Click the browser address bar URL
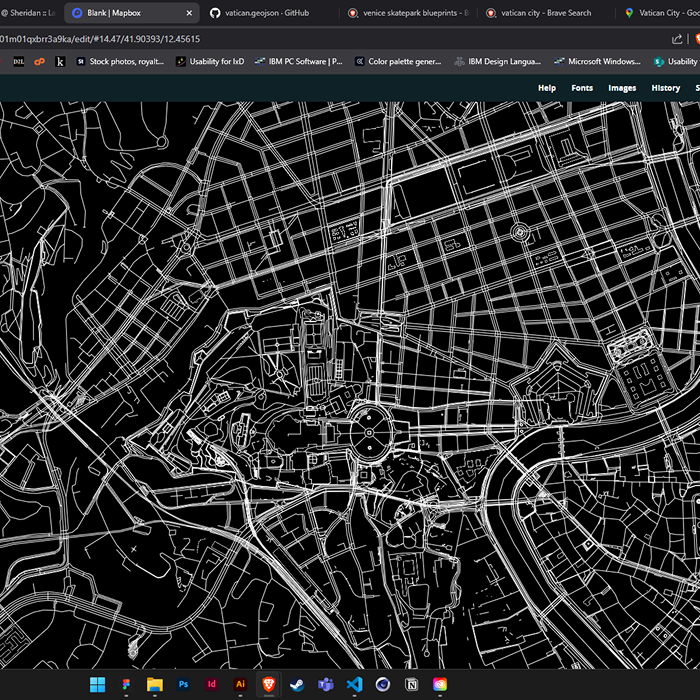The width and height of the screenshot is (700, 700). 100,38
